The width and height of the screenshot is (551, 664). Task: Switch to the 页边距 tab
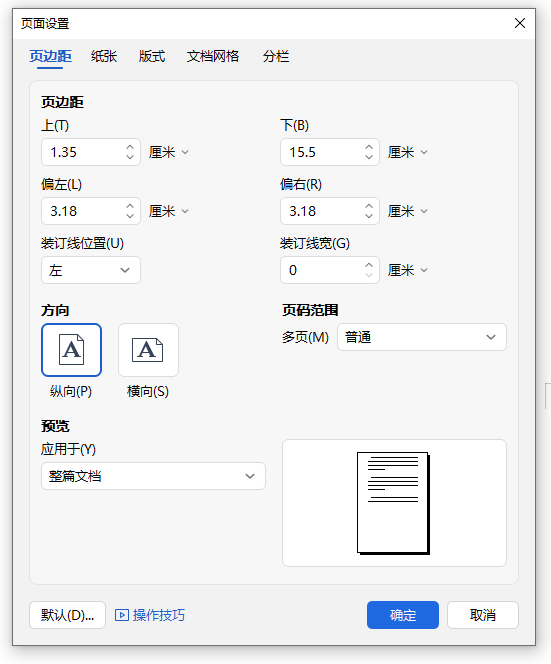pyautogui.click(x=50, y=56)
